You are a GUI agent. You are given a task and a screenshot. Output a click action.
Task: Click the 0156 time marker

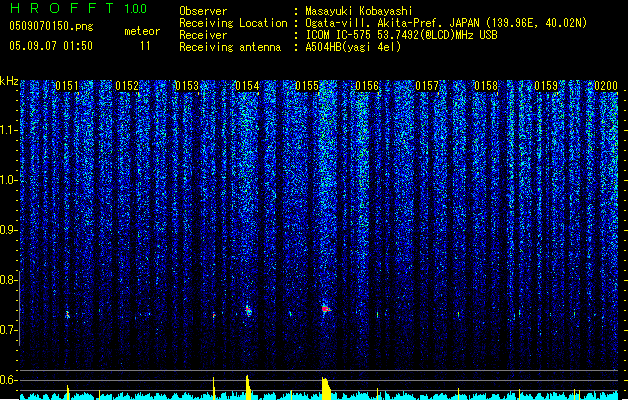[367, 86]
